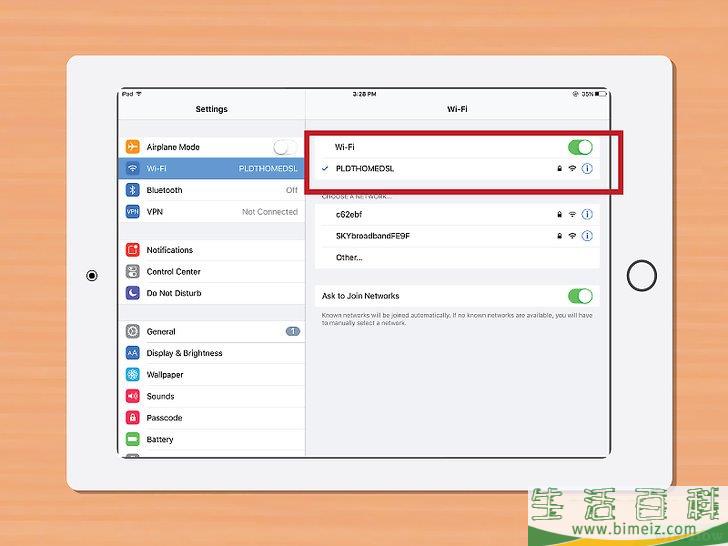This screenshot has width=728, height=546.
Task: Open Display & Brightness settings
Action: (212, 353)
